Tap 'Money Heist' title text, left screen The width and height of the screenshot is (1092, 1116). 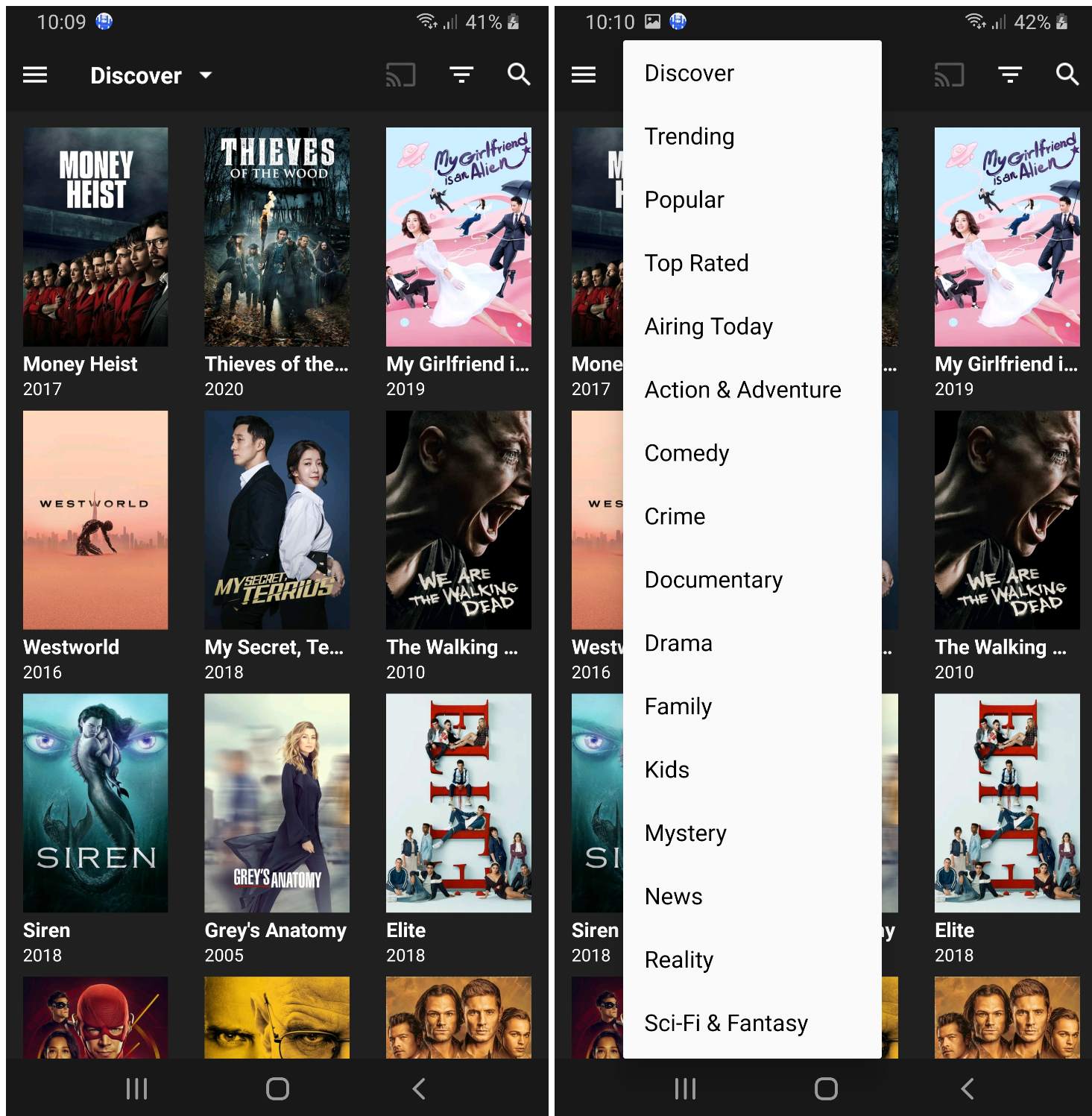(80, 364)
